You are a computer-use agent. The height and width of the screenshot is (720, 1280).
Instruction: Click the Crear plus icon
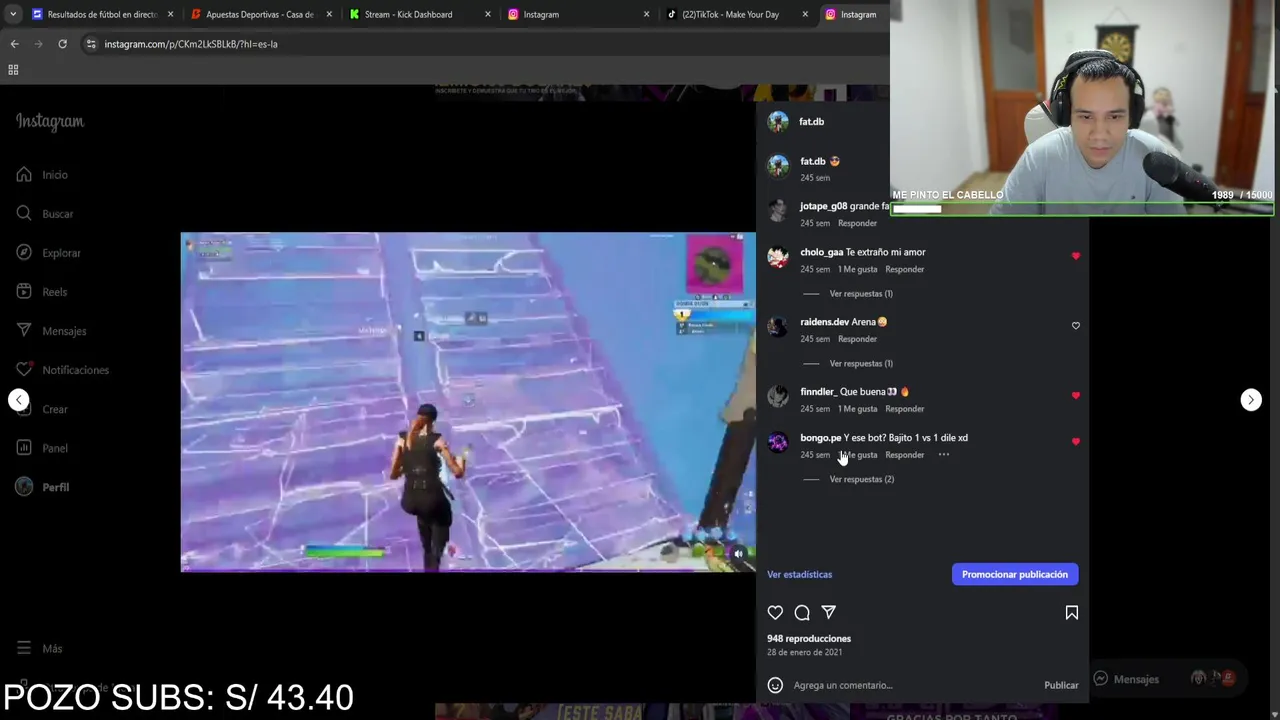click(x=24, y=409)
